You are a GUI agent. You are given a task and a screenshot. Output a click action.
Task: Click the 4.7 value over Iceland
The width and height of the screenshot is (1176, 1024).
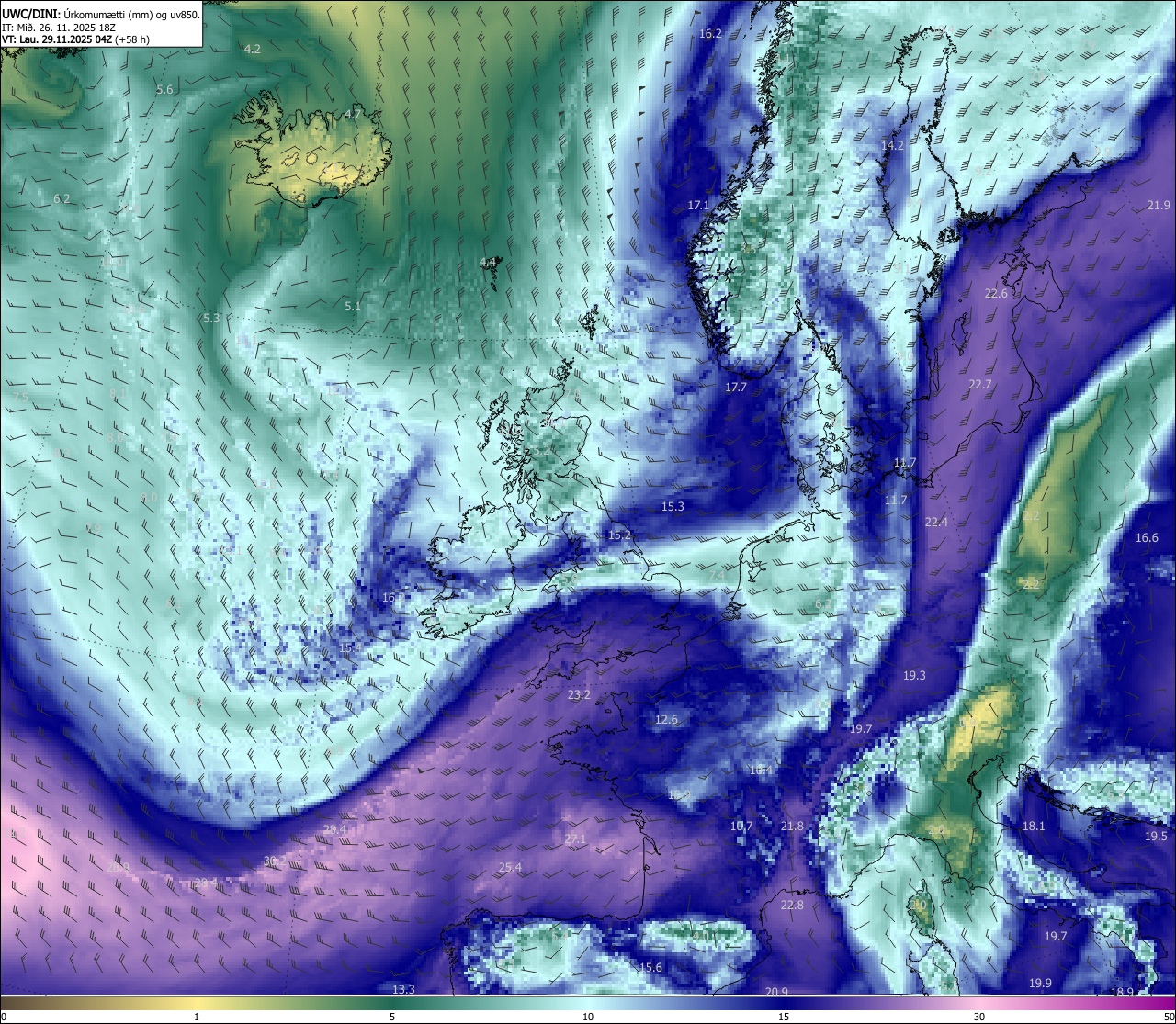352,115
